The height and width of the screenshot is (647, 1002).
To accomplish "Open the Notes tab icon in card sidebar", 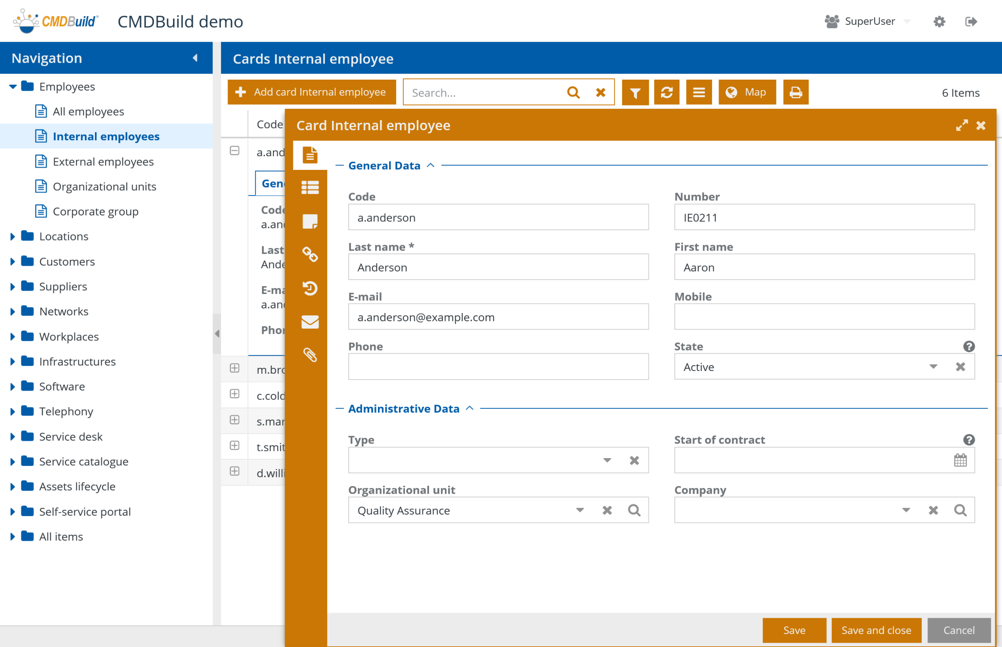I will point(310,221).
